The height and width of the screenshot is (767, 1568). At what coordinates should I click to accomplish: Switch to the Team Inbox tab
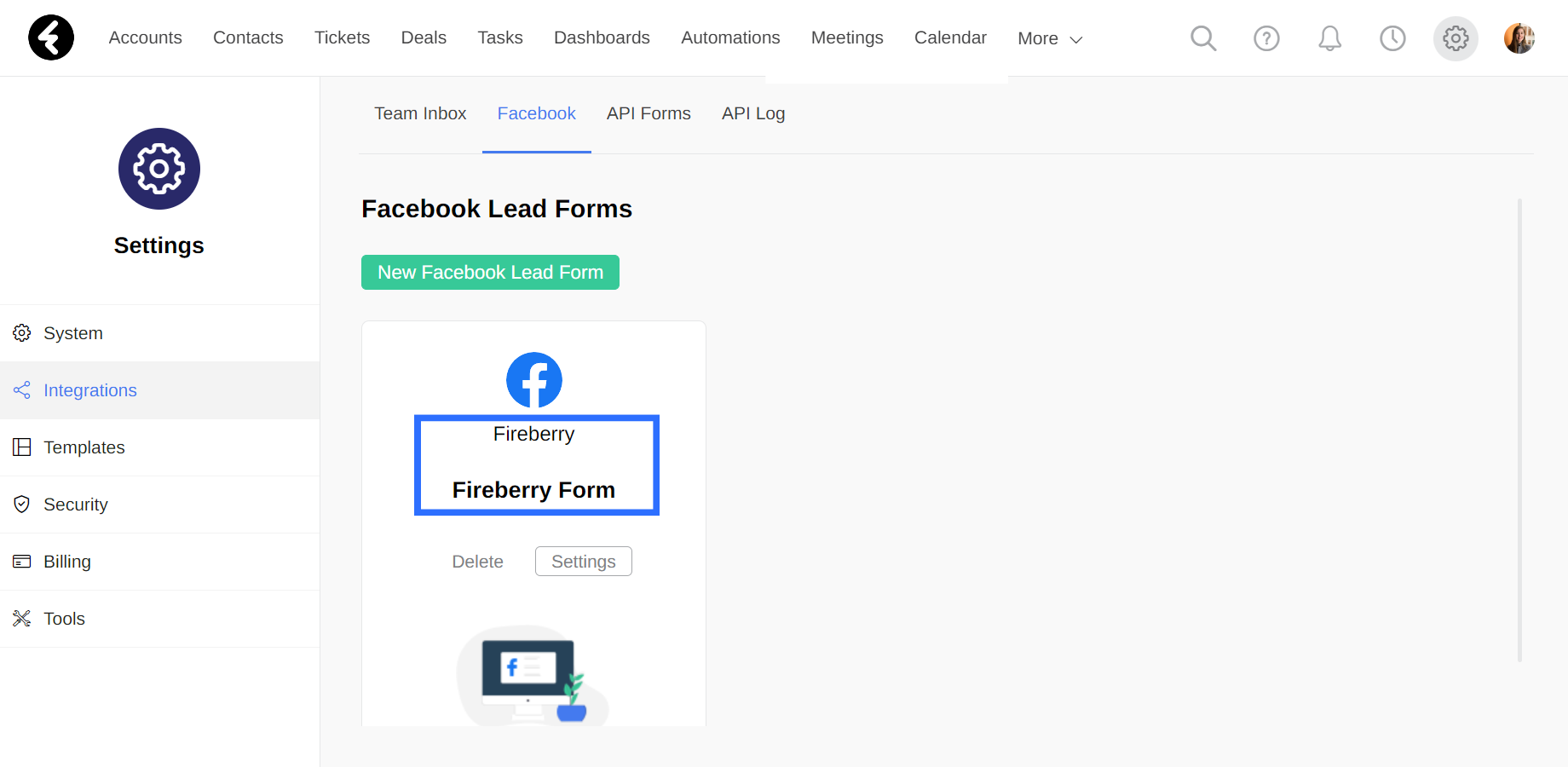(x=420, y=113)
